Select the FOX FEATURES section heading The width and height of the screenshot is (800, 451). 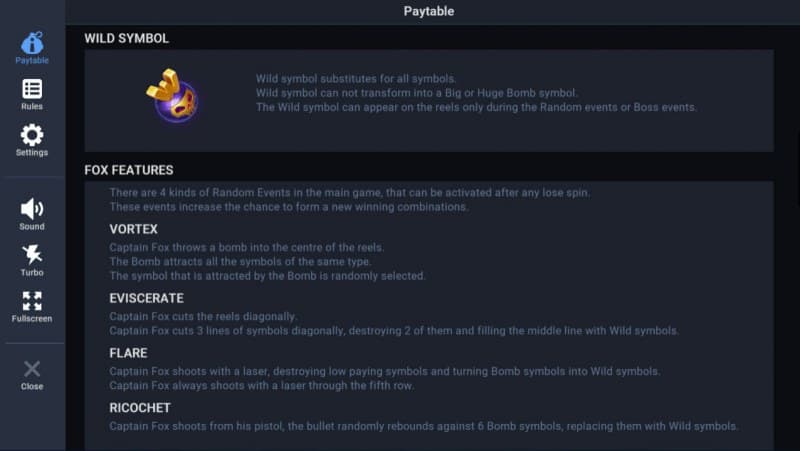[129, 170]
